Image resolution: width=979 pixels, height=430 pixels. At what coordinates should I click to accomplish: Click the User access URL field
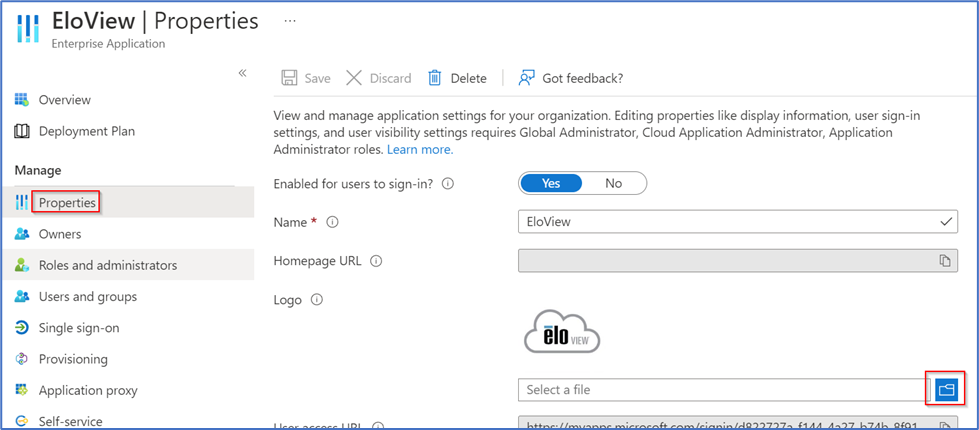(738, 424)
